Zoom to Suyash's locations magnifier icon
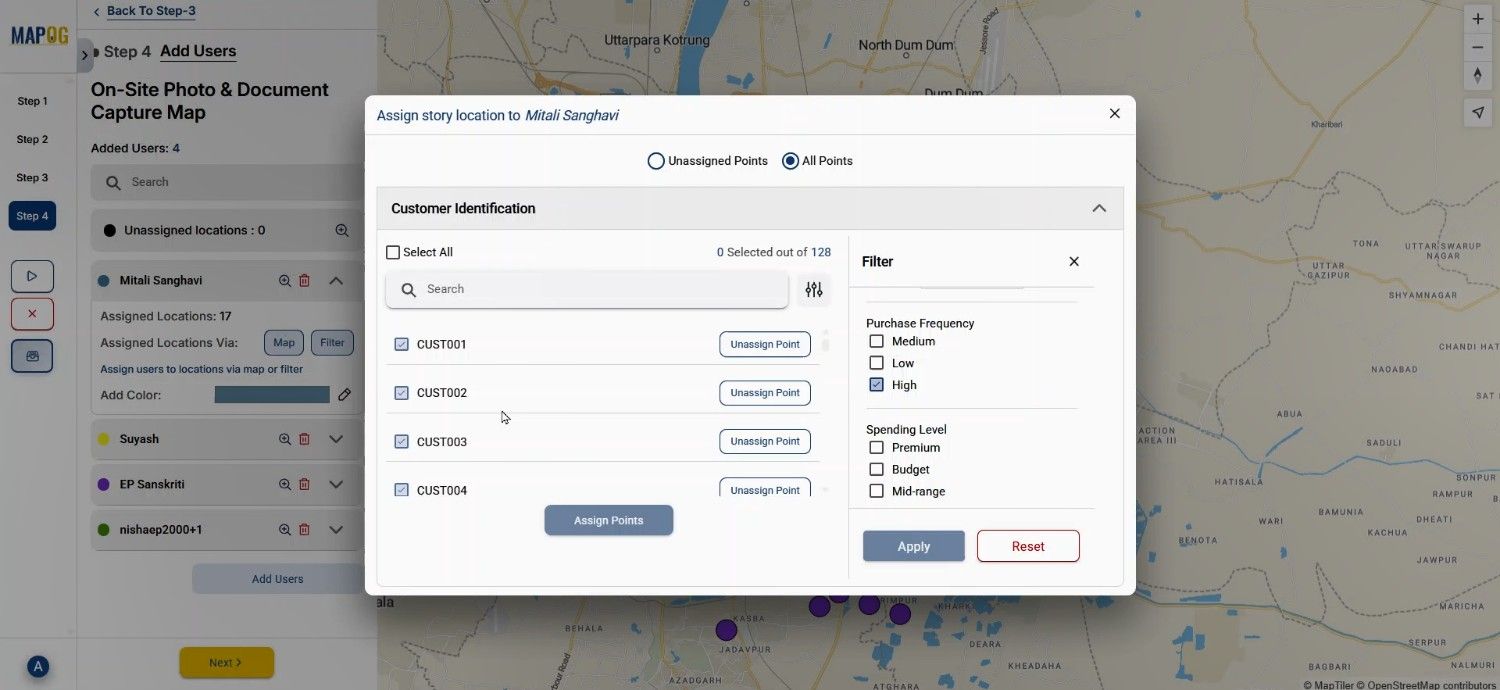1500x690 pixels. [285, 439]
